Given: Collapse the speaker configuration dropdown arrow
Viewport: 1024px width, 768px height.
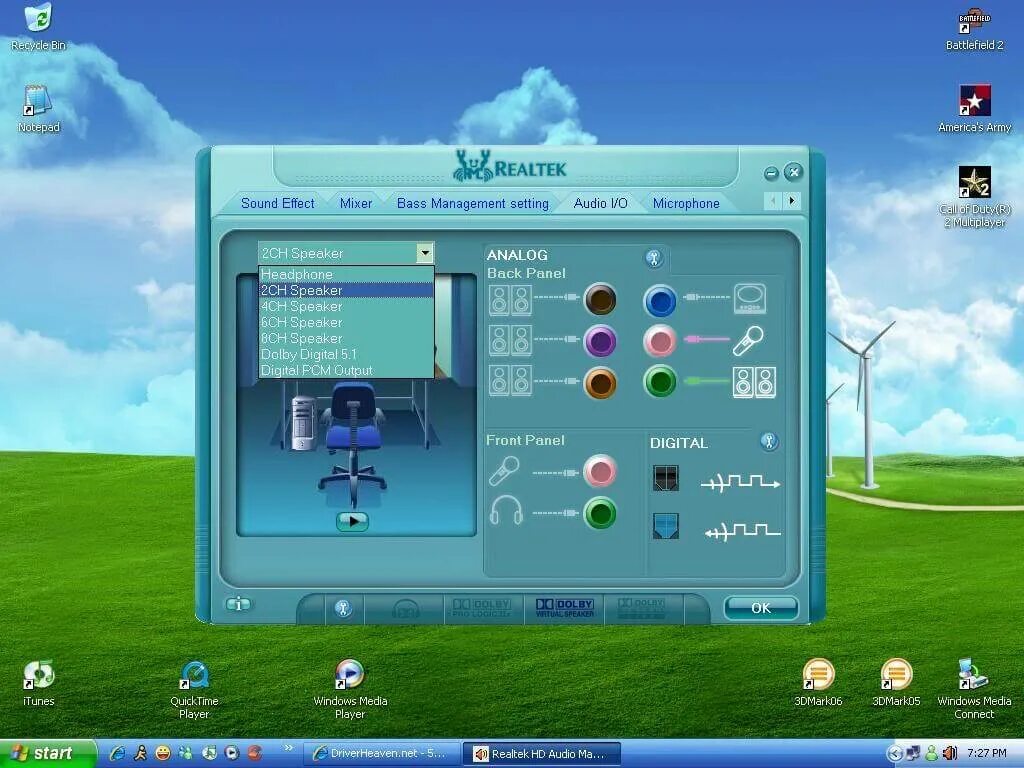Looking at the screenshot, I should [x=424, y=253].
